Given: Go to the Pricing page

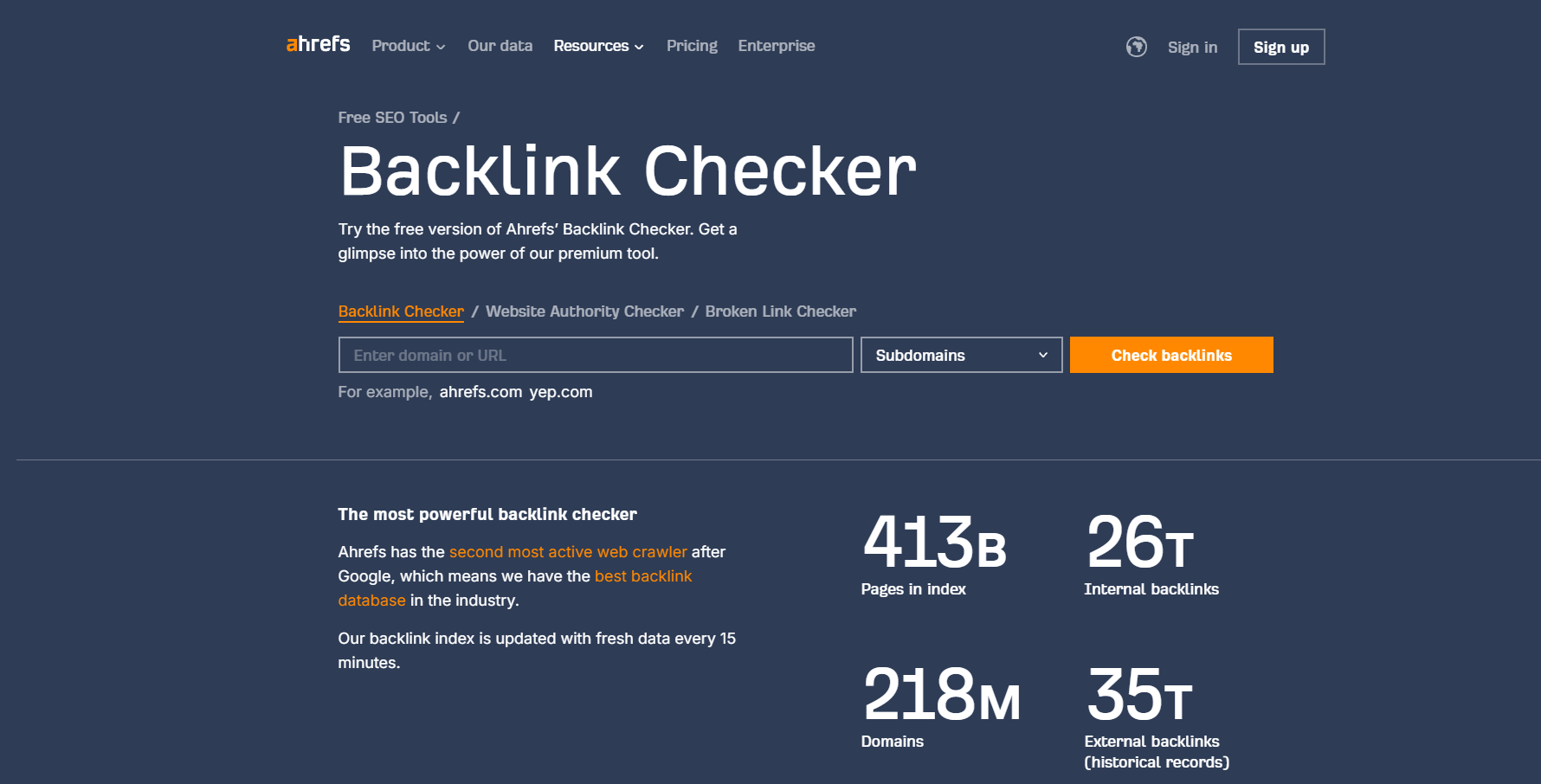Looking at the screenshot, I should [692, 46].
